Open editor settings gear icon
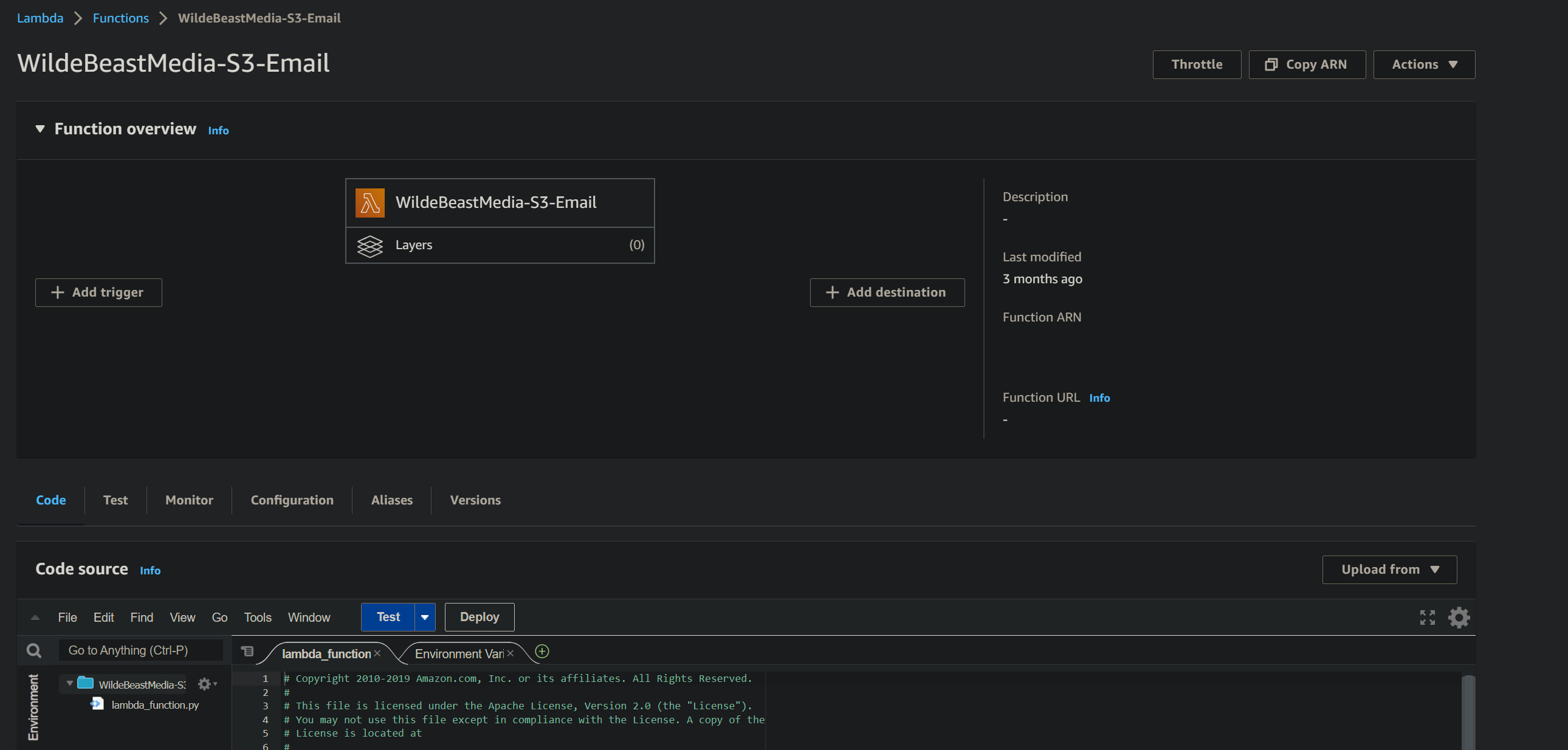Viewport: 1568px width, 750px height. [x=1459, y=618]
